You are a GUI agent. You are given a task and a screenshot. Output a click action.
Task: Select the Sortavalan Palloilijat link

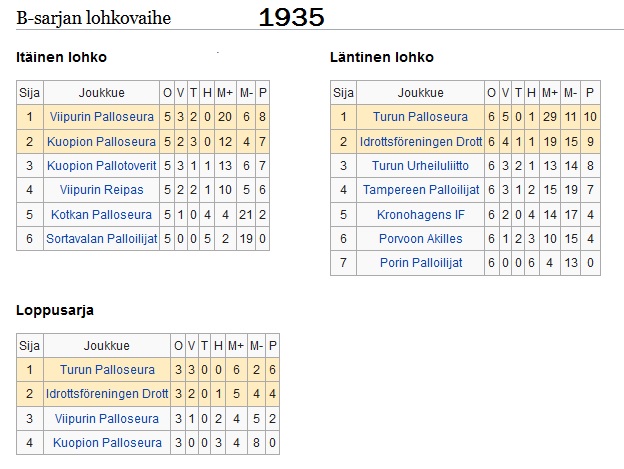[x=101, y=238]
